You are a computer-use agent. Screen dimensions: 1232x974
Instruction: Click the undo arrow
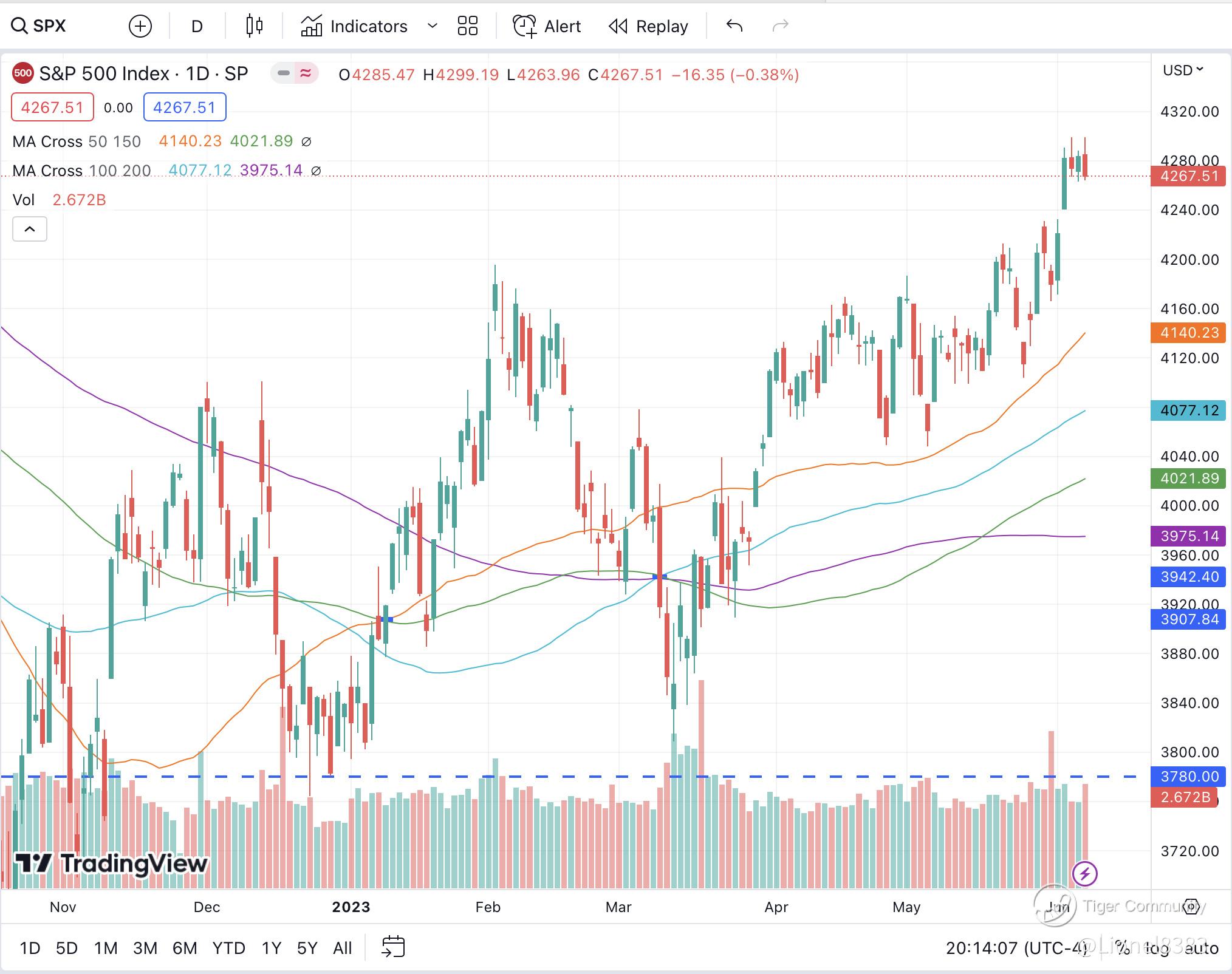734,26
